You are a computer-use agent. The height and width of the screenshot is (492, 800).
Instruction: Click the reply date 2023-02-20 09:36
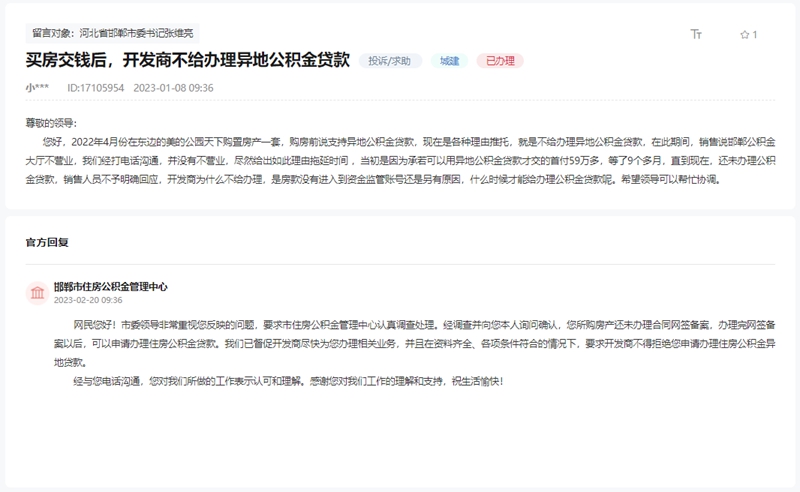[88, 300]
